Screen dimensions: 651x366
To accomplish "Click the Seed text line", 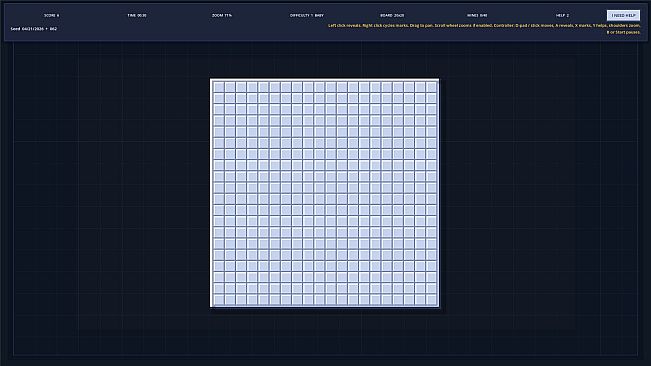I will pos(34,29).
